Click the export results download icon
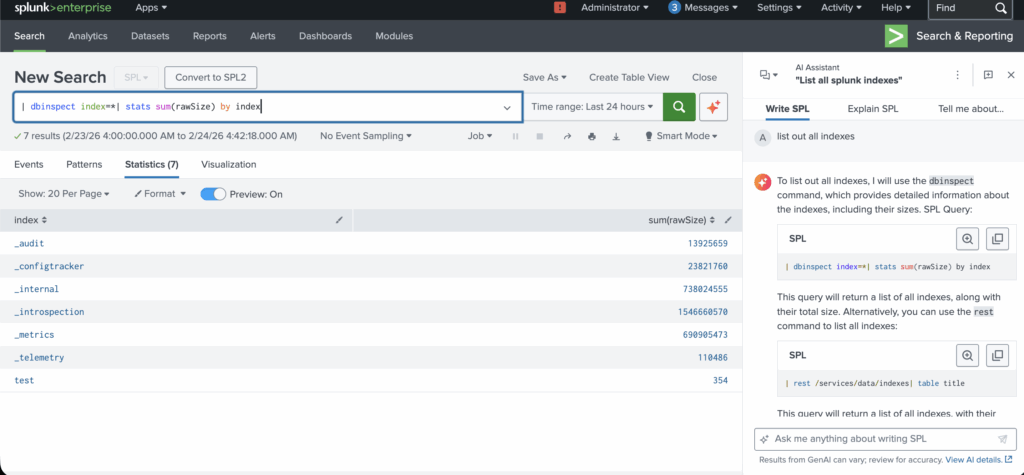Image resolution: width=1024 pixels, height=475 pixels. tap(616, 136)
